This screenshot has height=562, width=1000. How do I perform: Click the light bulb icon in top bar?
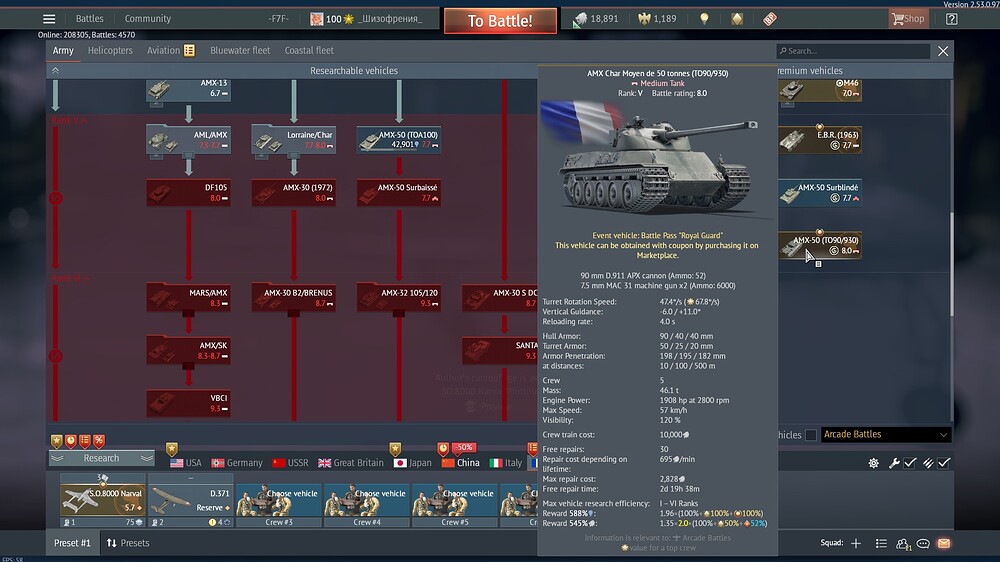pyautogui.click(x=704, y=19)
